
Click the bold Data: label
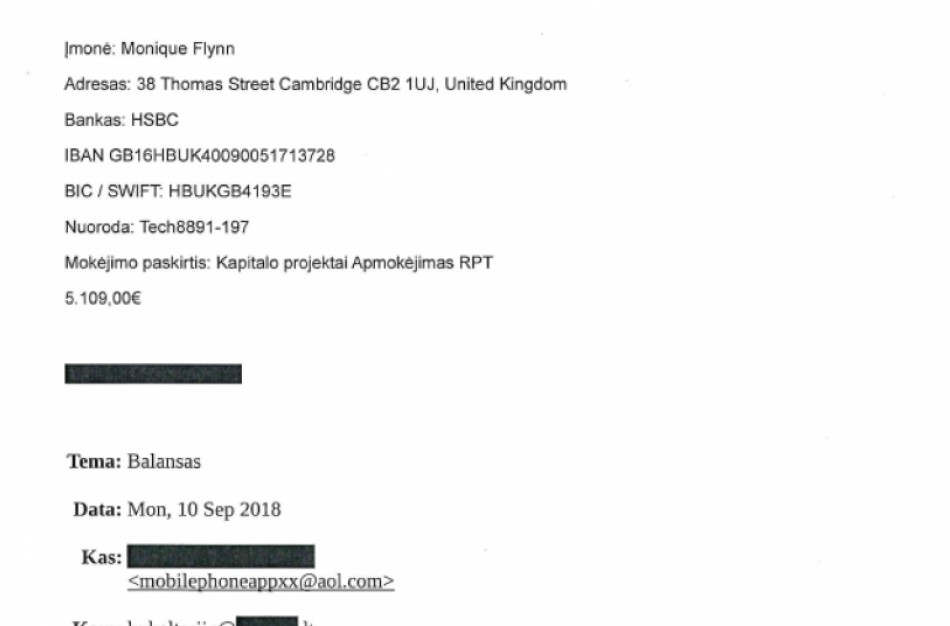(x=98, y=510)
